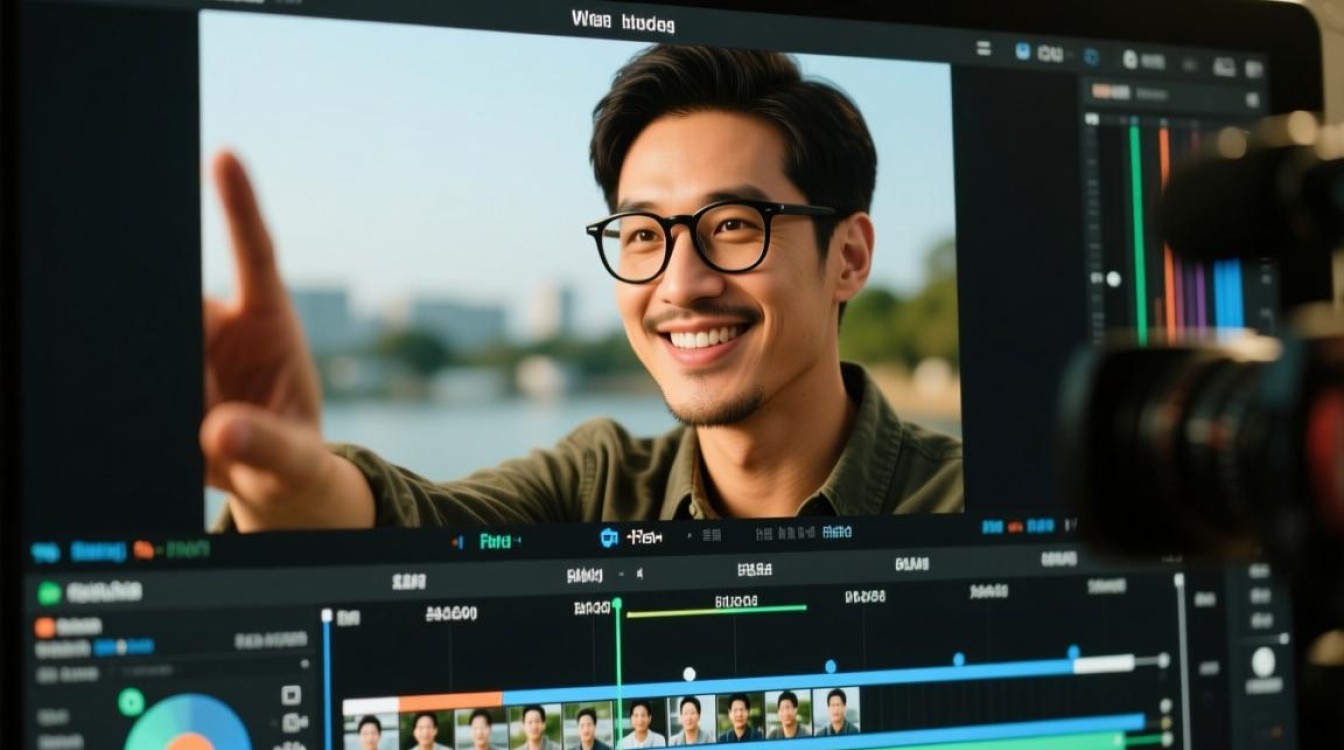Click the white keyframe dot on the timeline

click(x=688, y=674)
